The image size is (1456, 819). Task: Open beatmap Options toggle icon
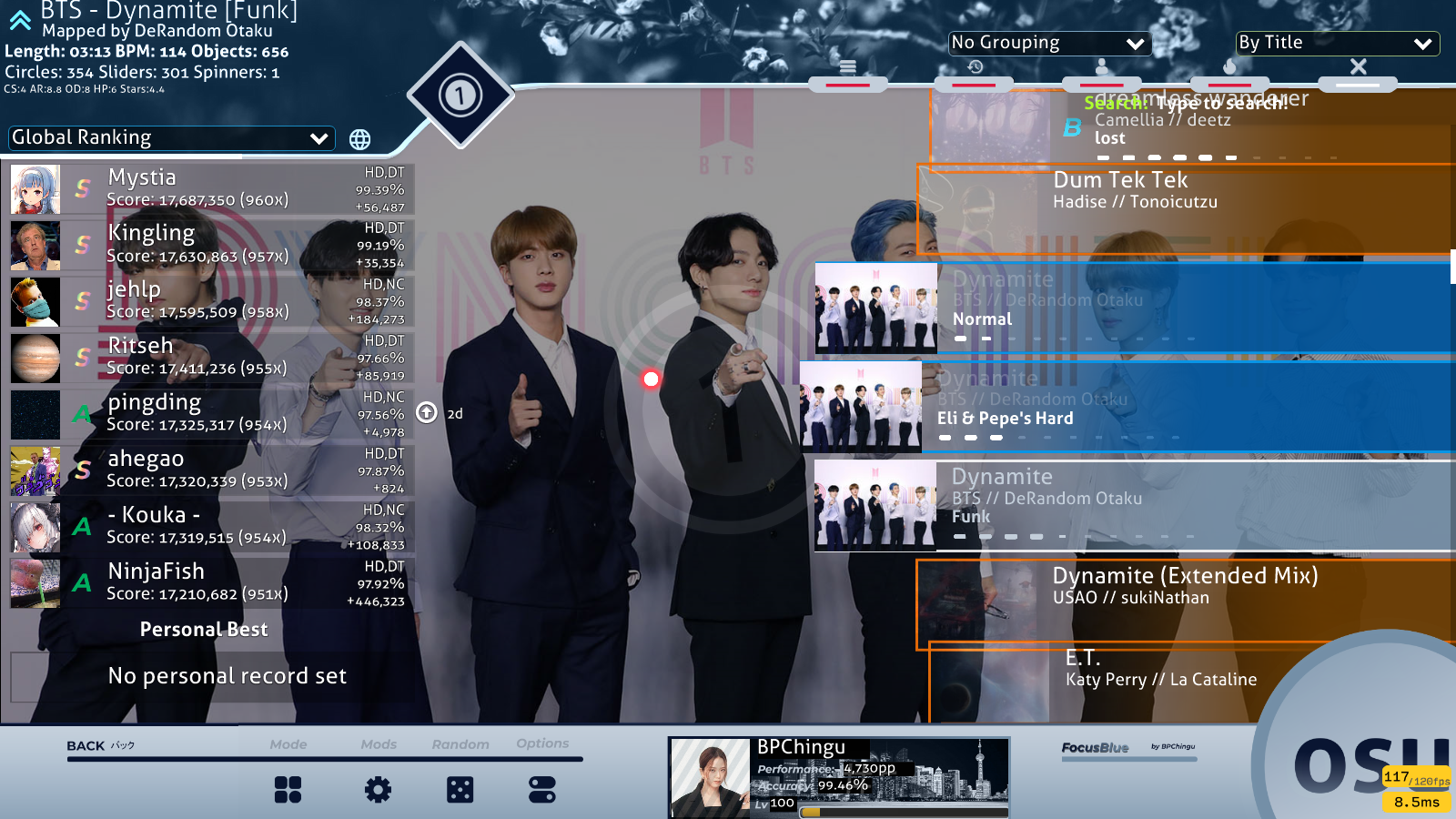pos(541,789)
